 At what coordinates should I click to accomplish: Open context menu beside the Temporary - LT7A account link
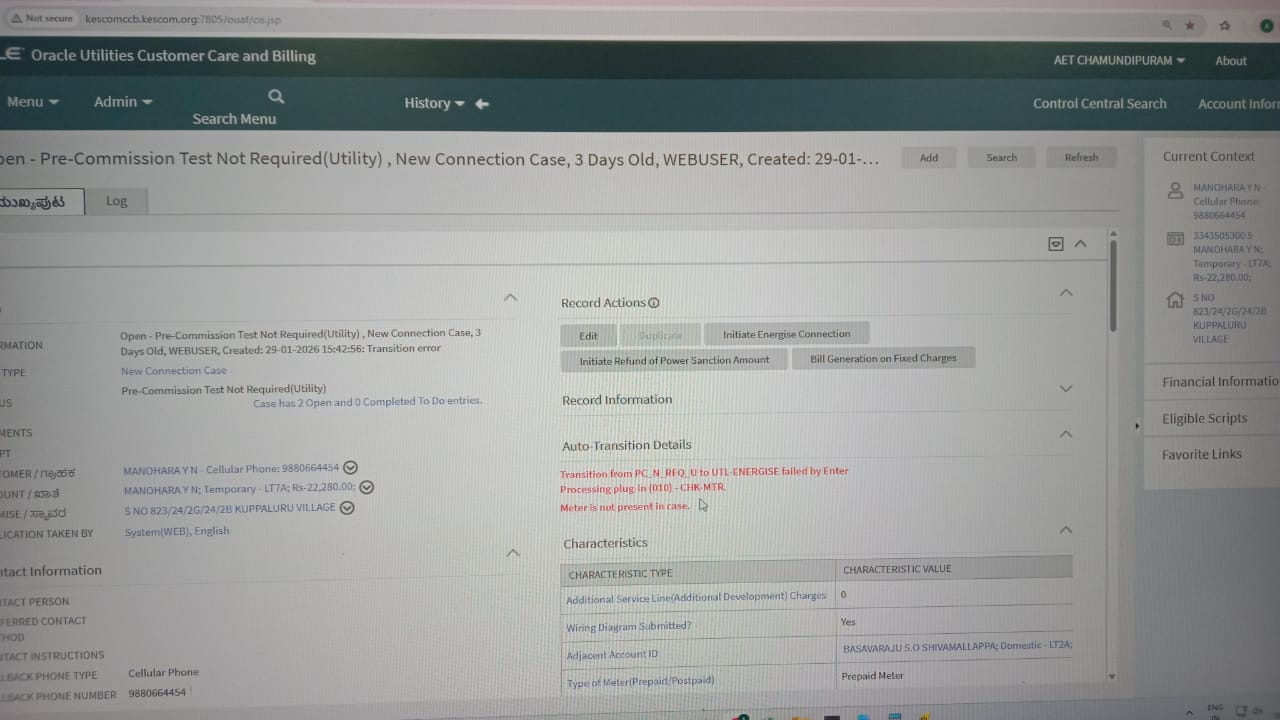click(x=367, y=487)
